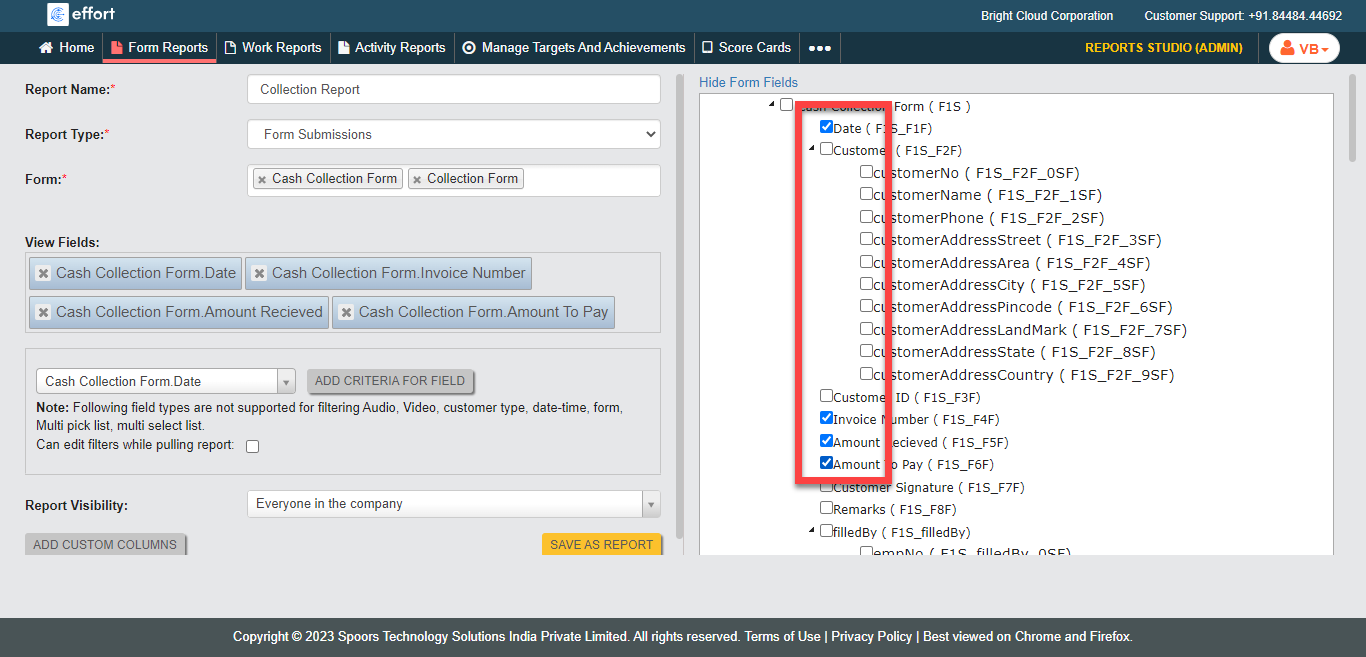This screenshot has width=1366, height=657.
Task: Click the Report Name input field
Action: (x=453, y=89)
